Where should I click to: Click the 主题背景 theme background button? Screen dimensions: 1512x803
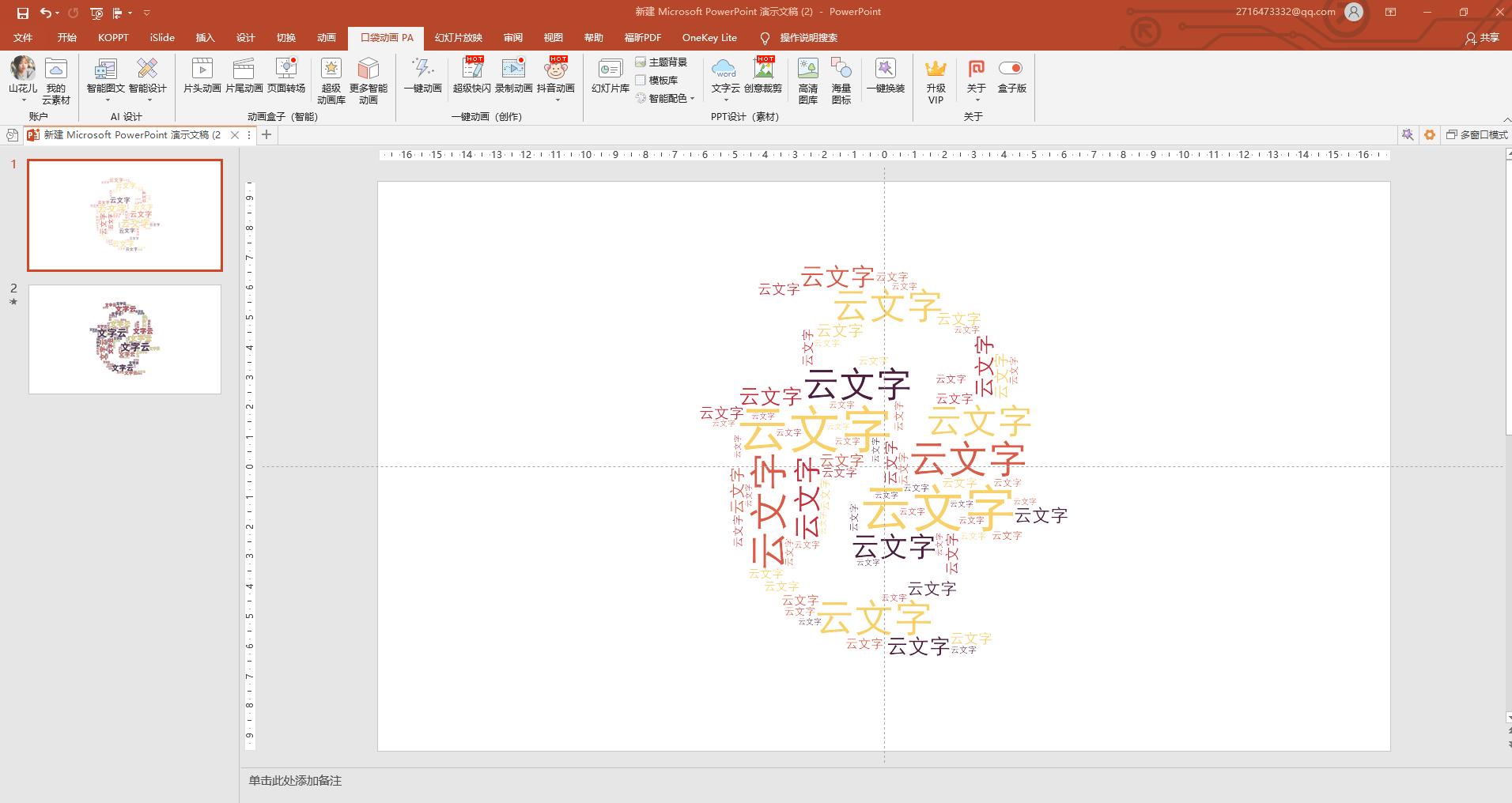point(661,62)
